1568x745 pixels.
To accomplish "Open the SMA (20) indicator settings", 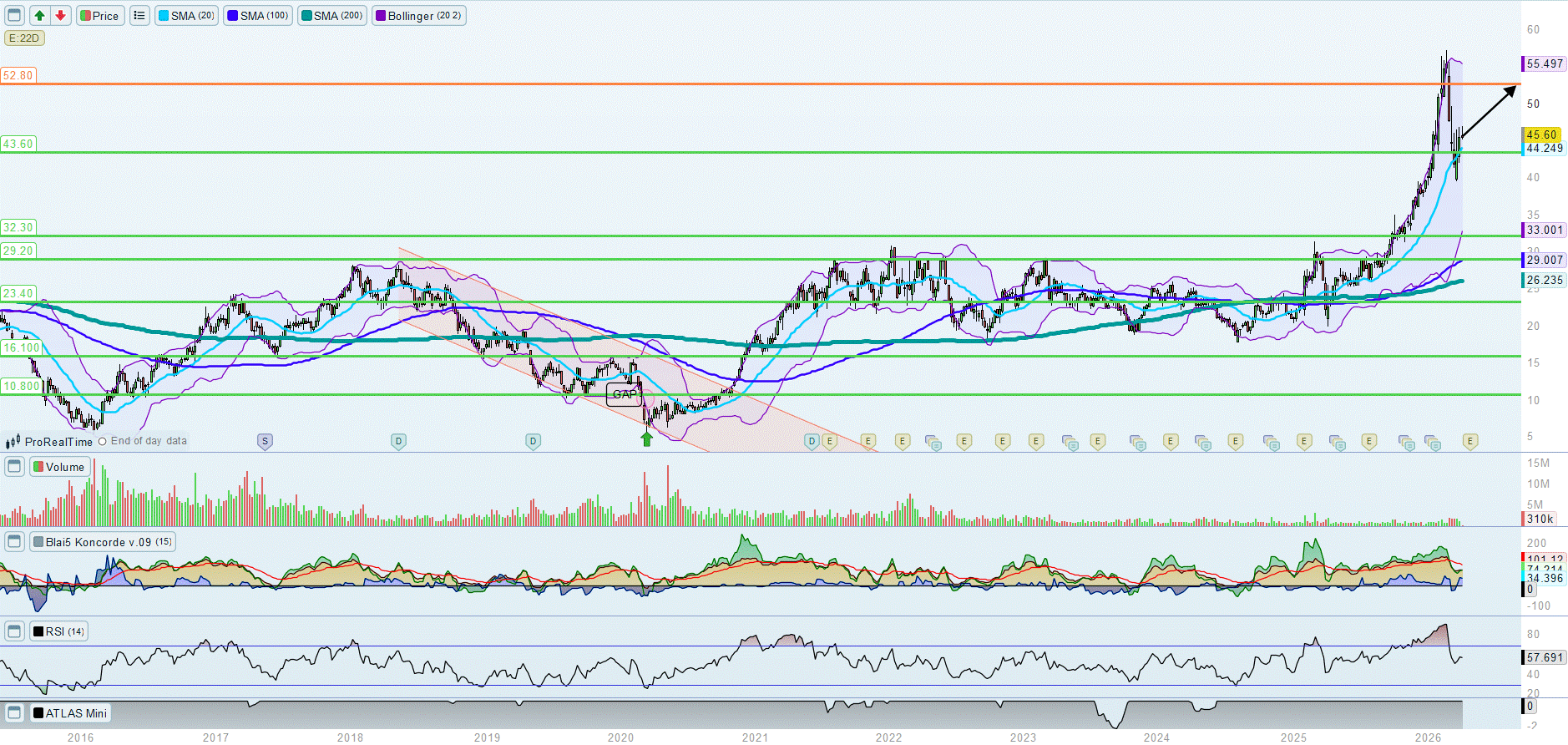I will click(x=186, y=15).
